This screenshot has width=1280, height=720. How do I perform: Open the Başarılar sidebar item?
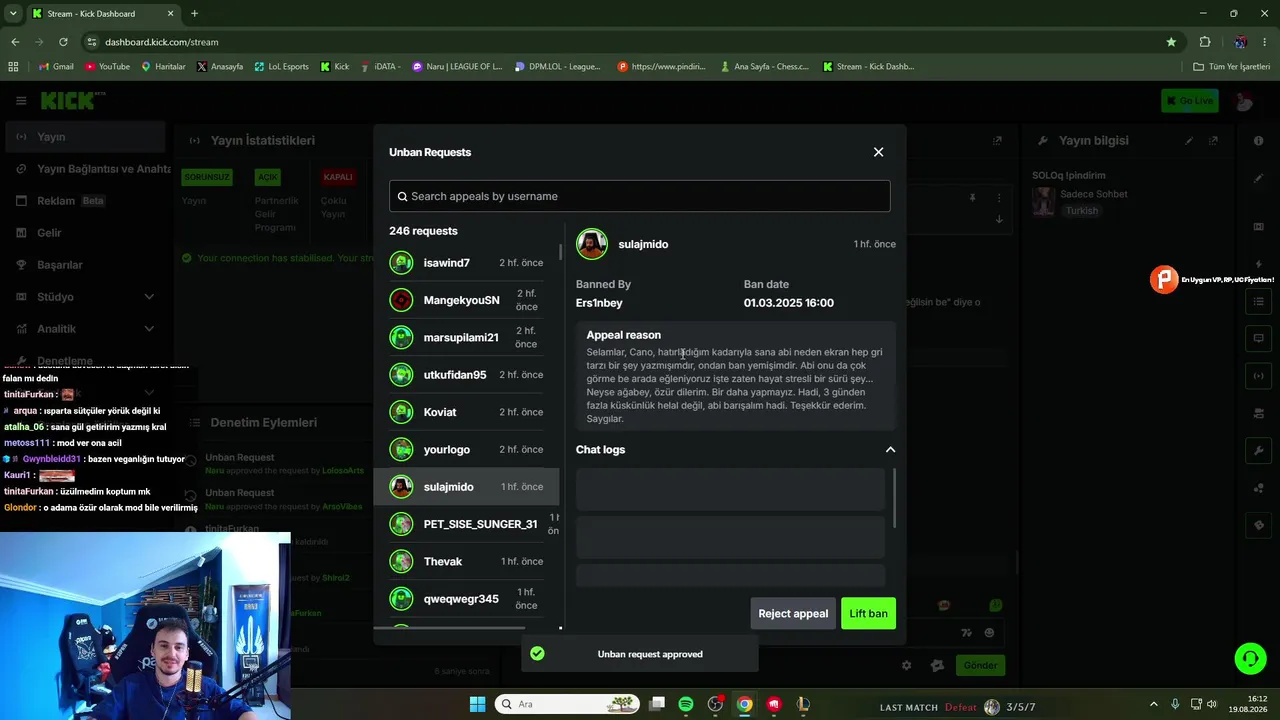[x=84, y=265]
